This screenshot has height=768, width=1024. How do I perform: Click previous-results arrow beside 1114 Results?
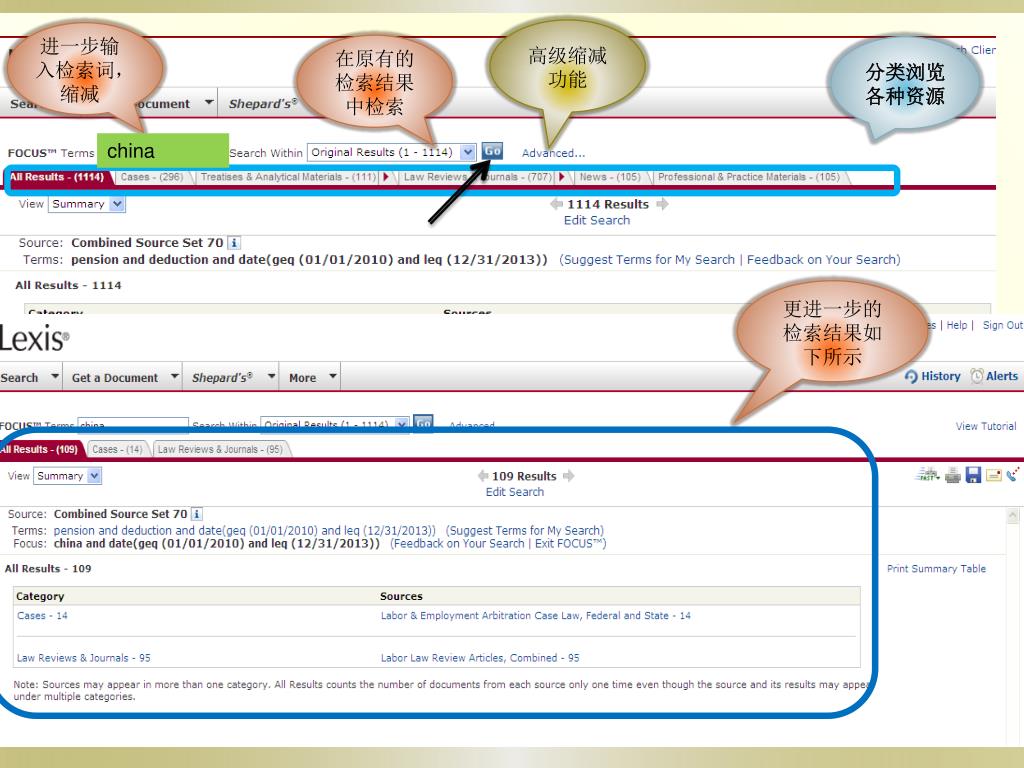click(556, 204)
